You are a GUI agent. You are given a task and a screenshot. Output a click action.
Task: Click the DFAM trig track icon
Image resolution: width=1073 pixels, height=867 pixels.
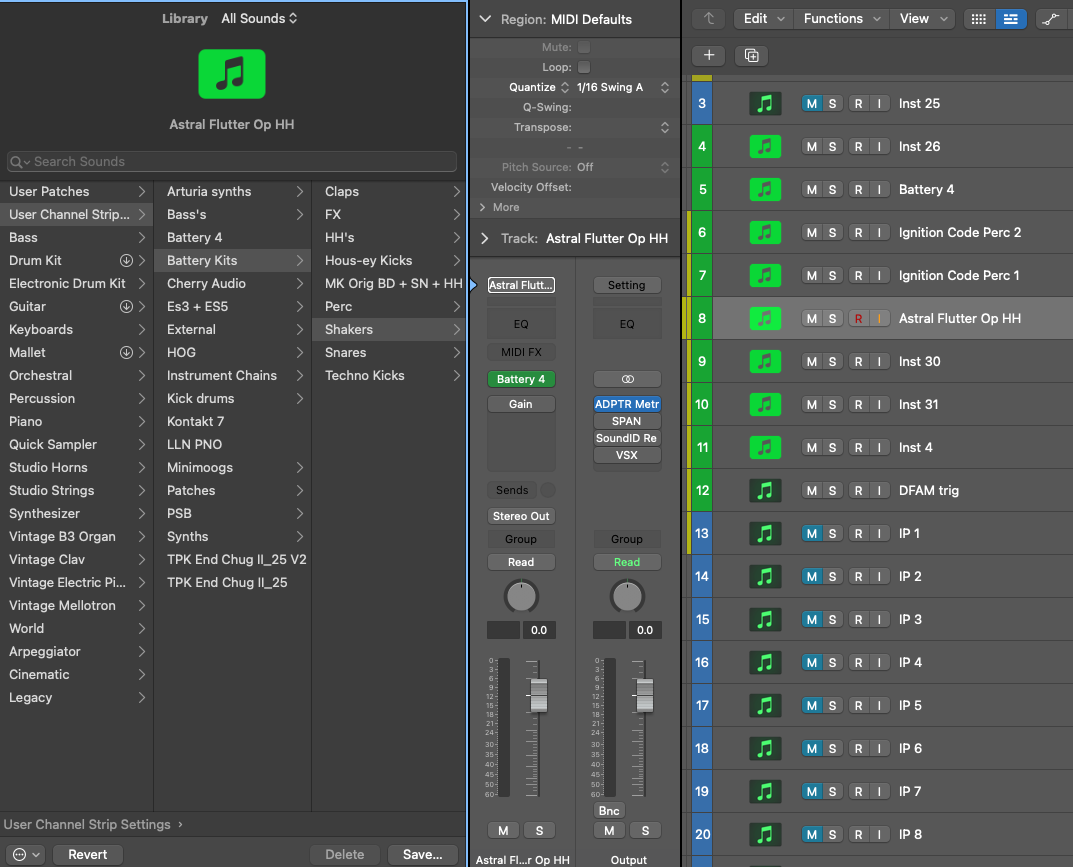pos(765,491)
